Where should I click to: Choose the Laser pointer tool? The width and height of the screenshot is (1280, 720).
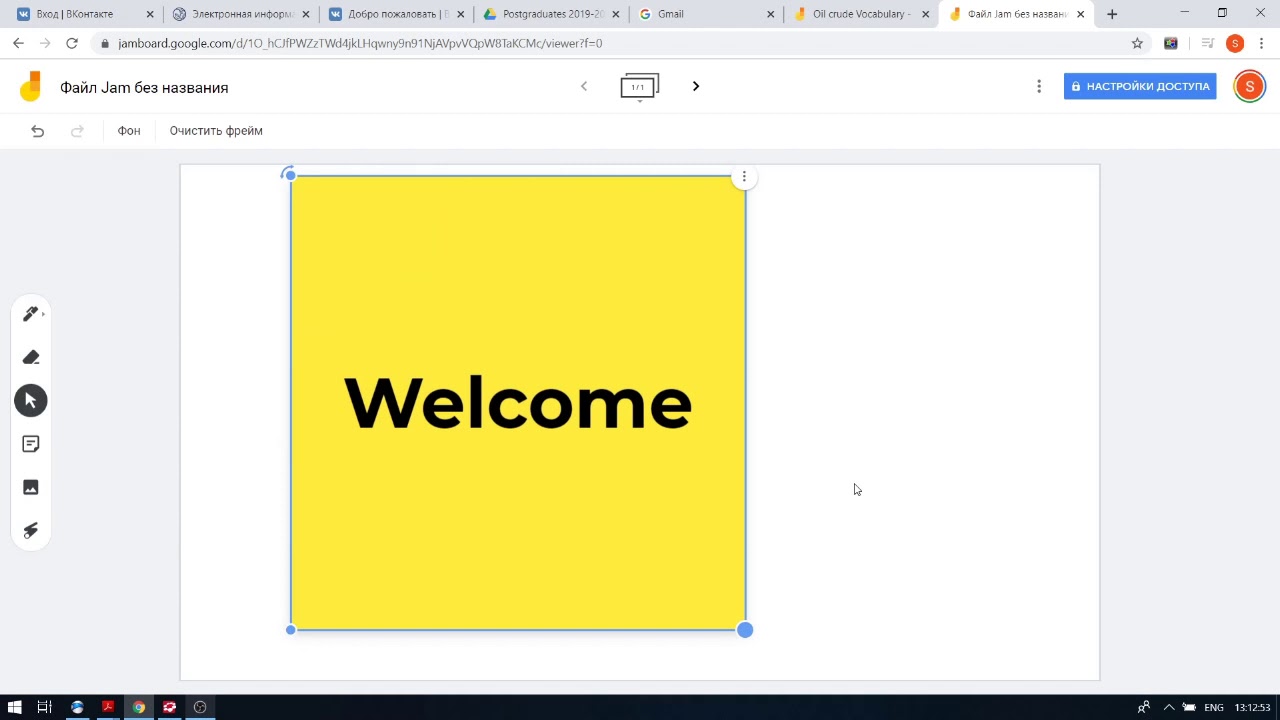point(31,530)
